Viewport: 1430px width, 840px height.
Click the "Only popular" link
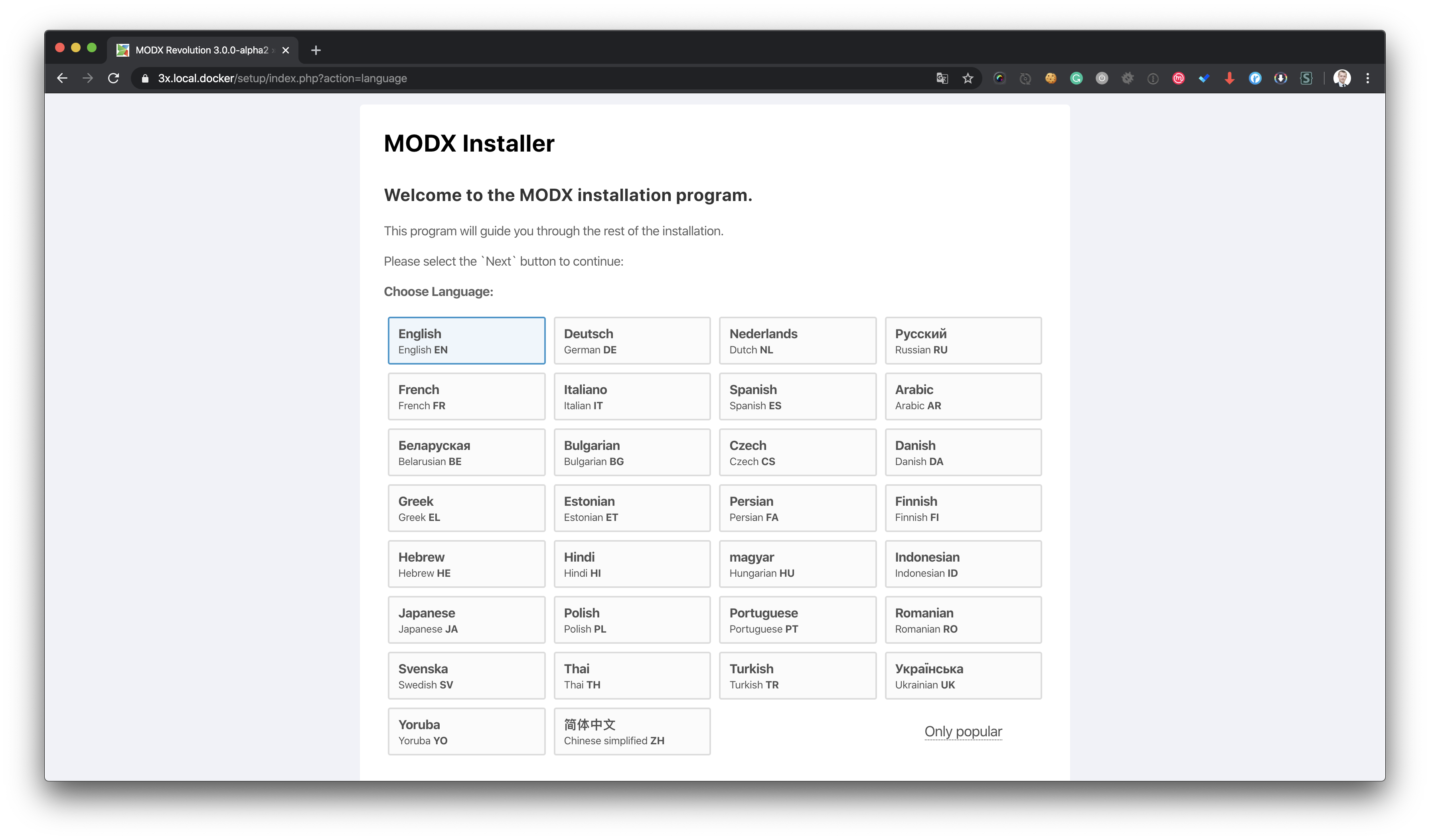tap(963, 732)
